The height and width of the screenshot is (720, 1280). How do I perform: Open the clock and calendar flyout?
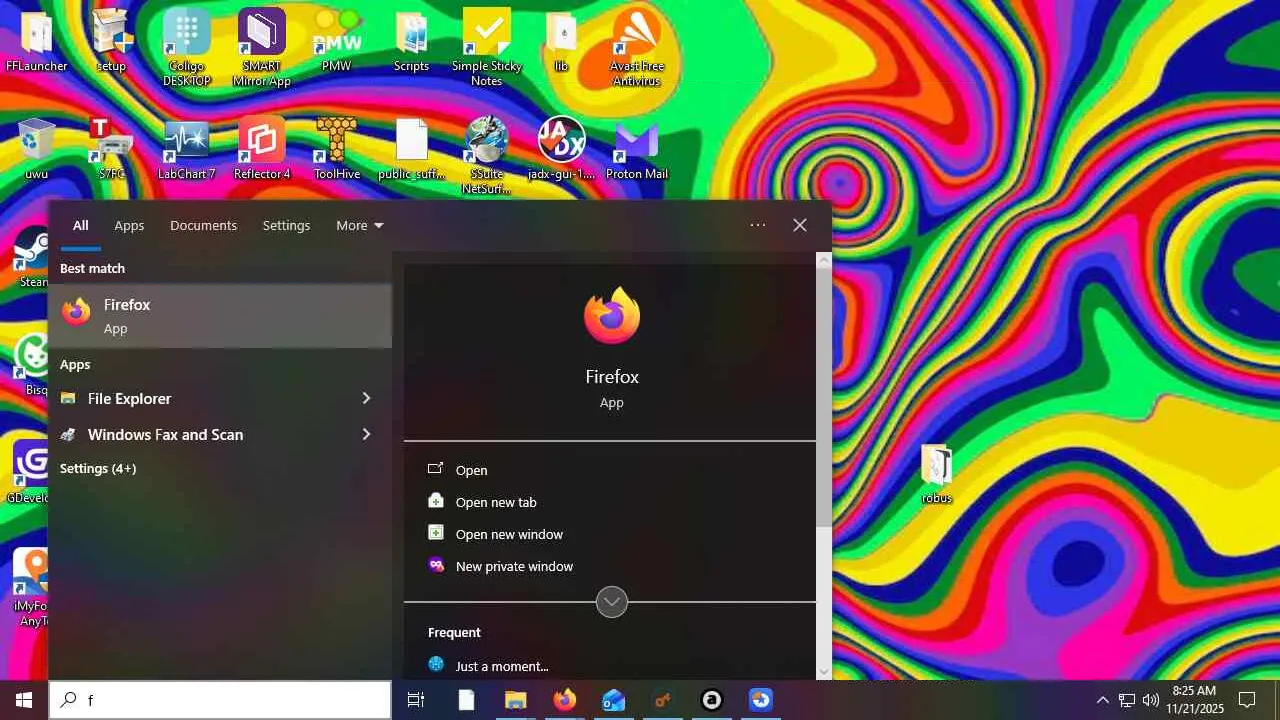click(1194, 700)
